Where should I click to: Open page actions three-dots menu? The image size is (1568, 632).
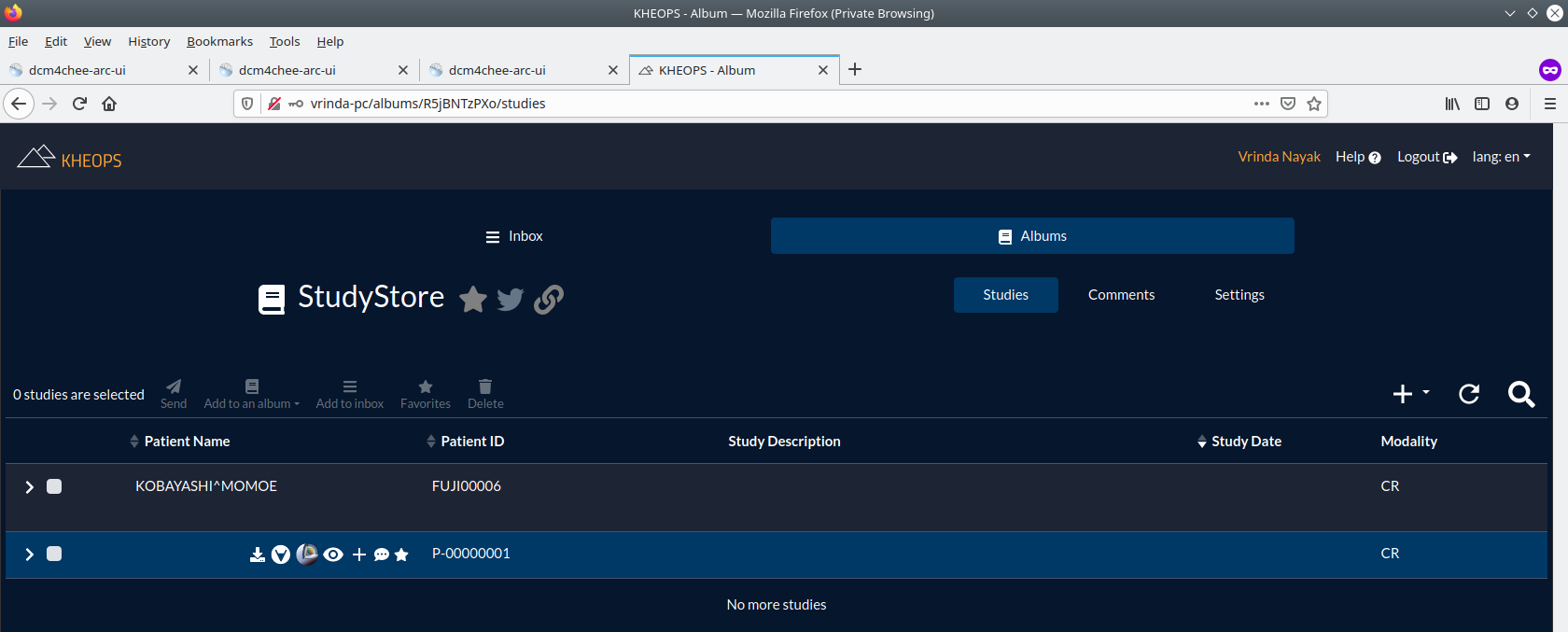pos(1262,104)
